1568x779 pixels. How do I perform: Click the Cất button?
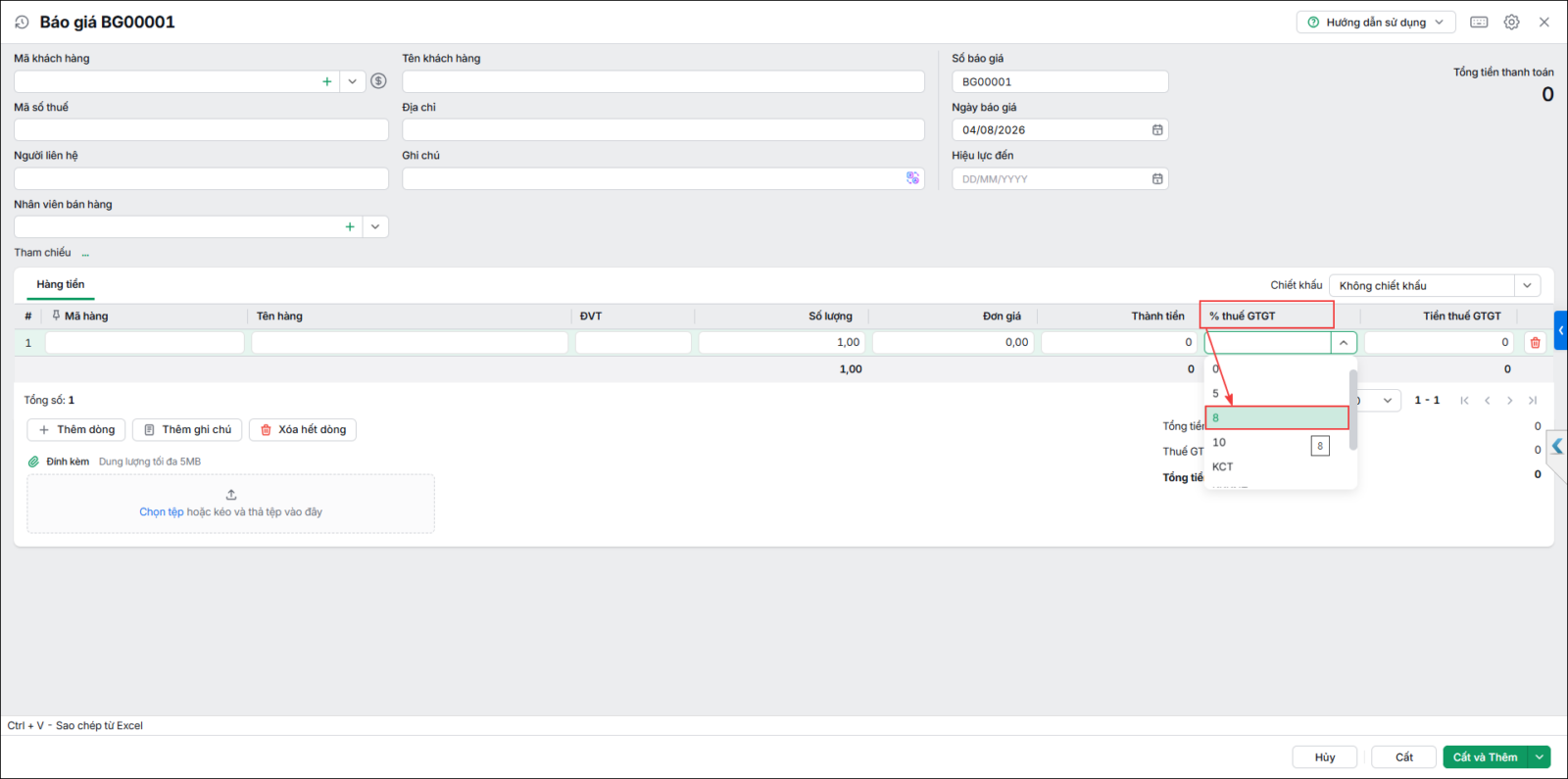(1404, 756)
